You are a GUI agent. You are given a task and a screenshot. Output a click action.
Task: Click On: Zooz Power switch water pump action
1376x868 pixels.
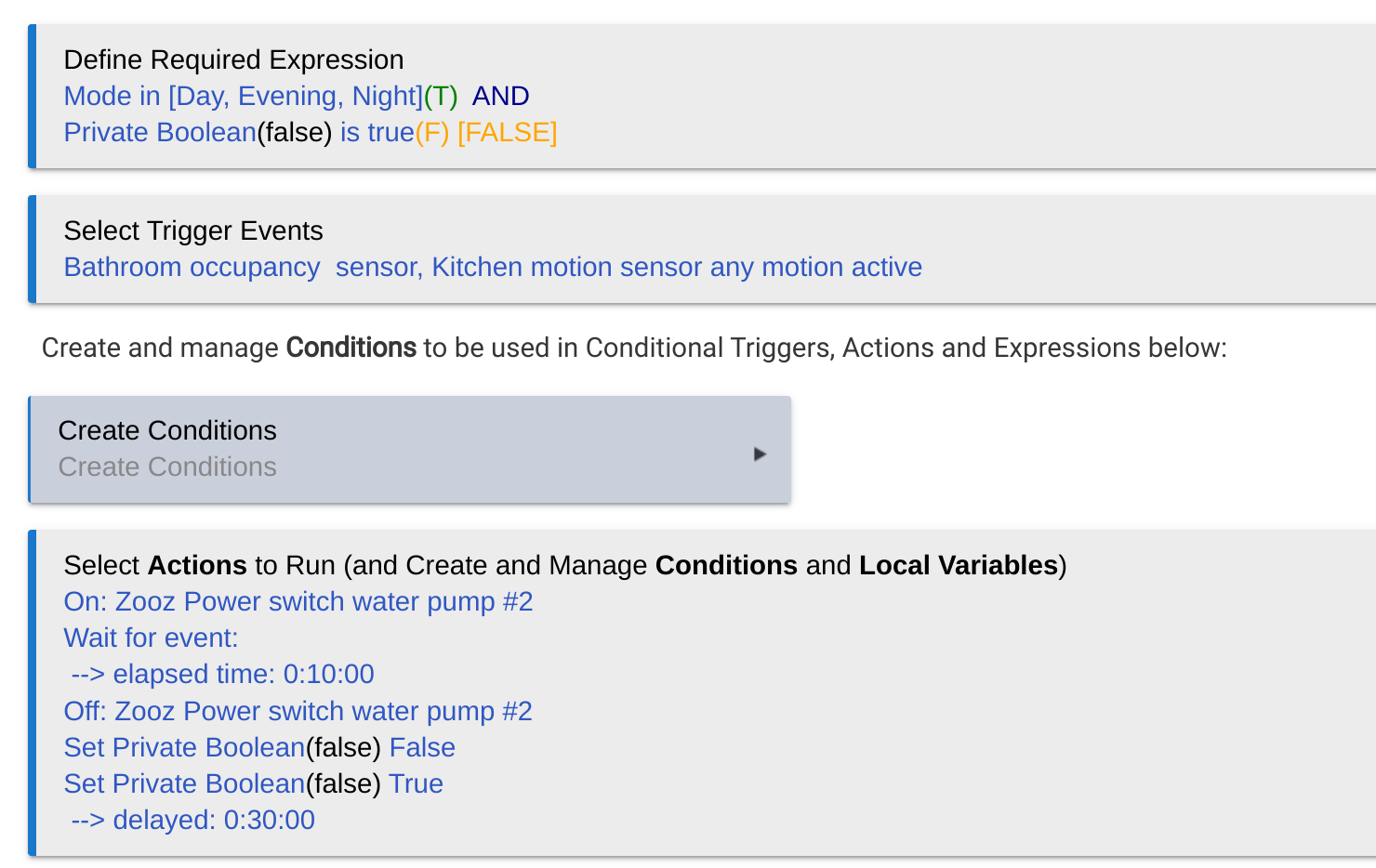tap(298, 602)
